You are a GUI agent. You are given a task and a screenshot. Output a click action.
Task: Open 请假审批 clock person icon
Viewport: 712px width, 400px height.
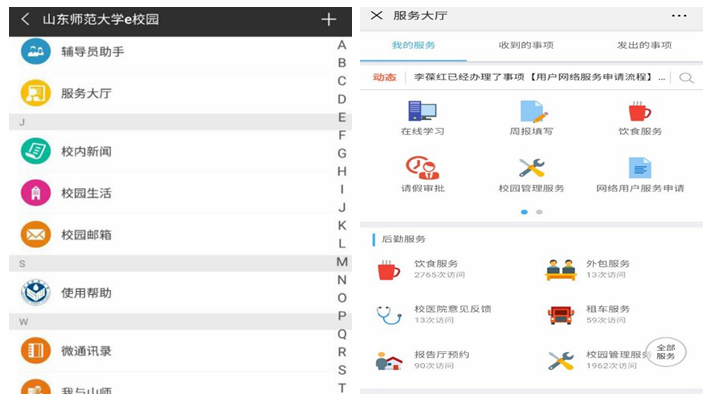tap(422, 168)
